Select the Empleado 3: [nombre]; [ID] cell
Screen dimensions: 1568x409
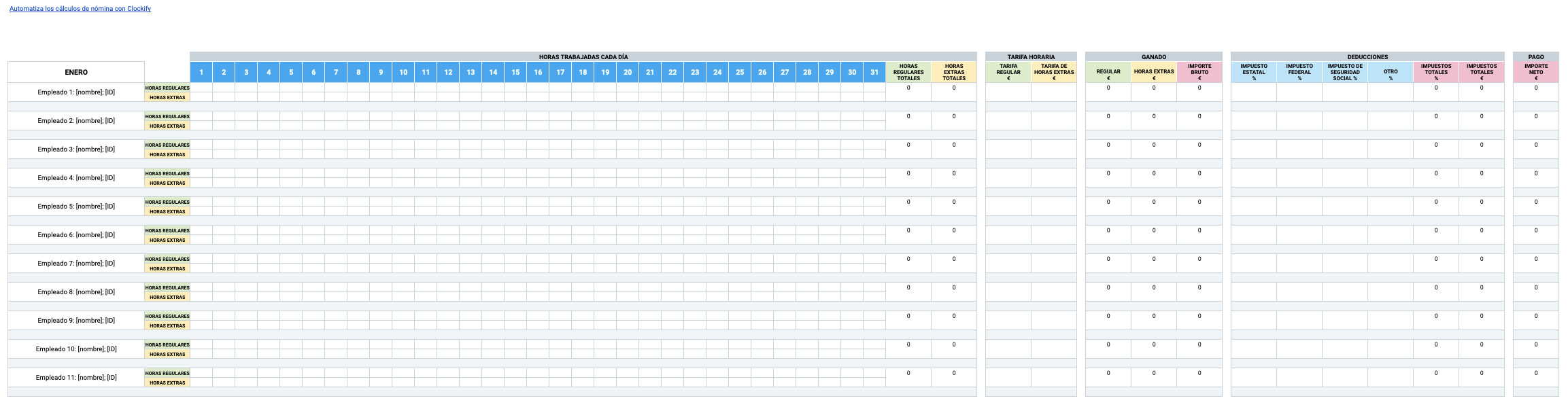coord(76,149)
